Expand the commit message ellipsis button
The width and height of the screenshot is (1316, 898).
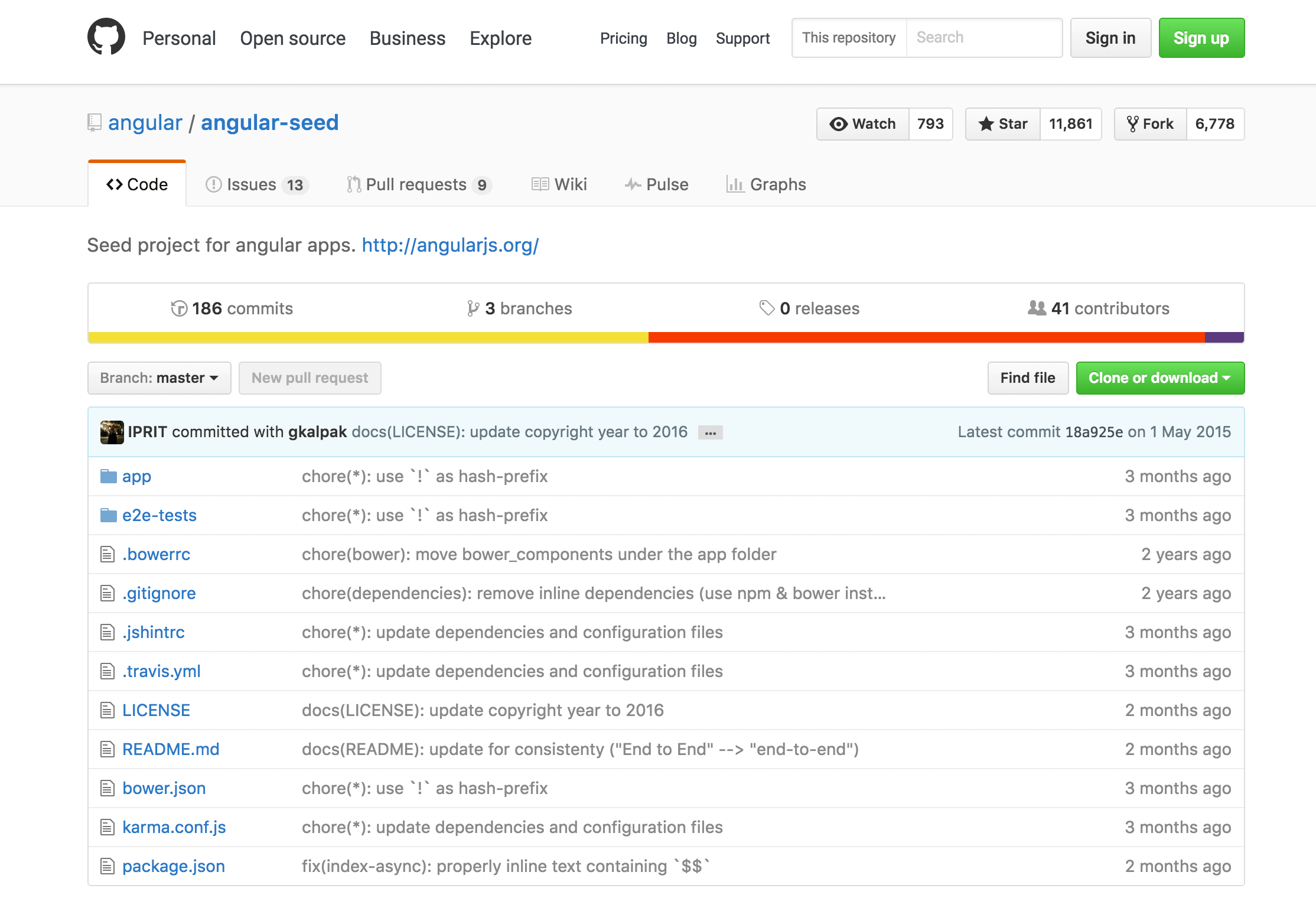pos(711,432)
